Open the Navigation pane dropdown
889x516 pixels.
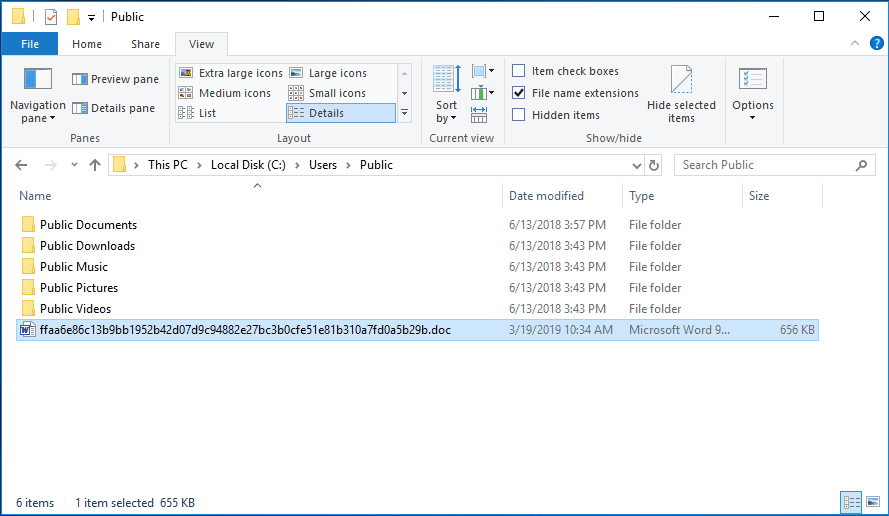coord(38,94)
